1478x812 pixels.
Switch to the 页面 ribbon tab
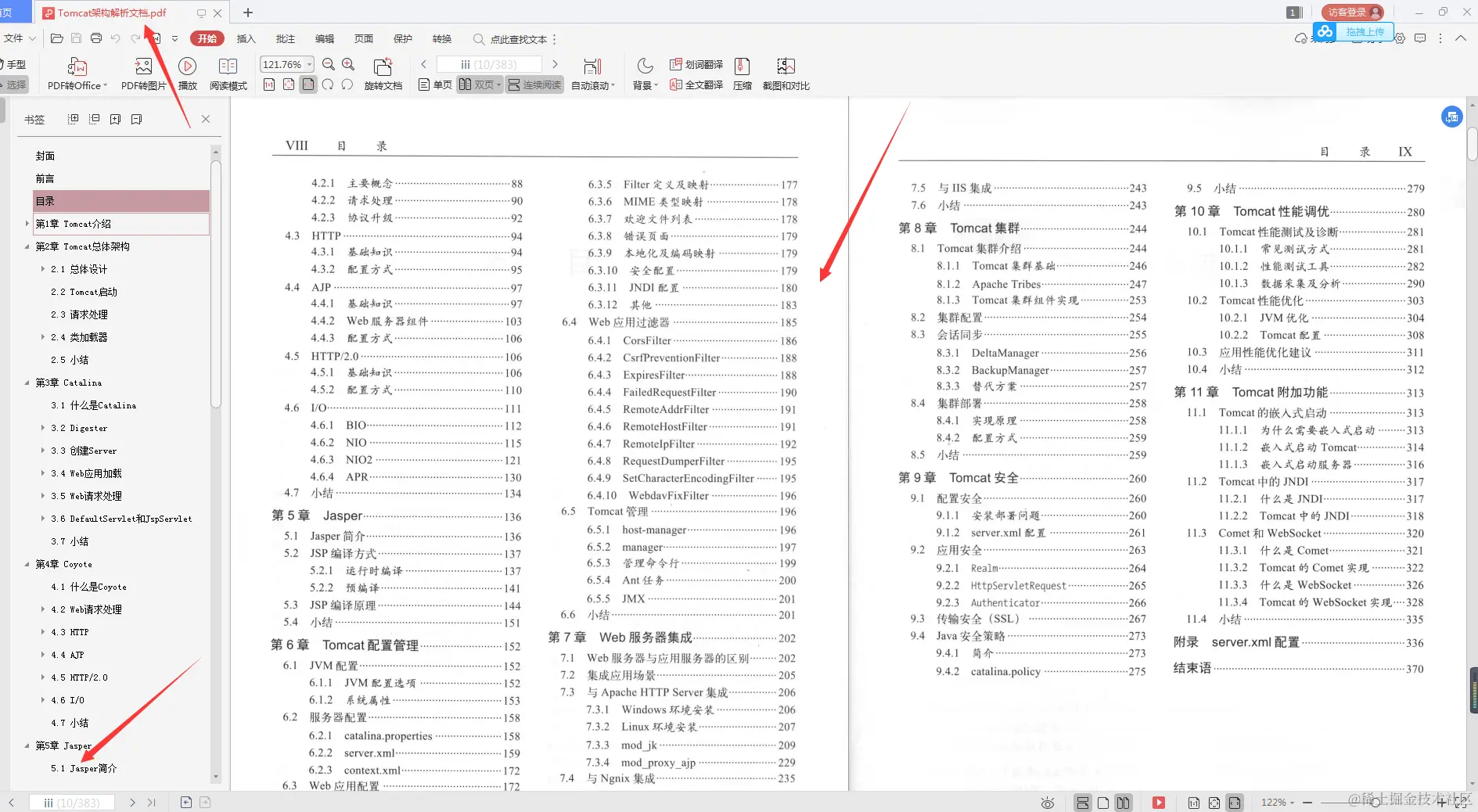pyautogui.click(x=364, y=38)
